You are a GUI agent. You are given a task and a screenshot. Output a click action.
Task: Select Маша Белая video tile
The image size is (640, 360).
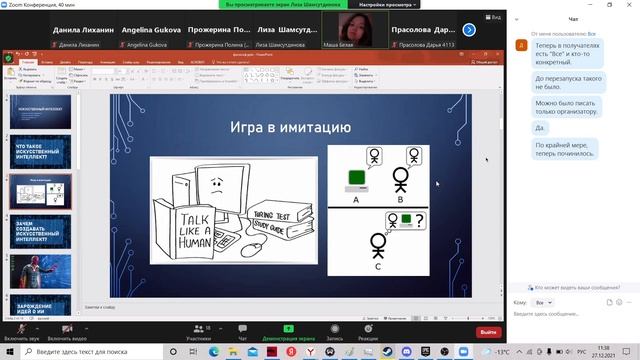(x=355, y=30)
